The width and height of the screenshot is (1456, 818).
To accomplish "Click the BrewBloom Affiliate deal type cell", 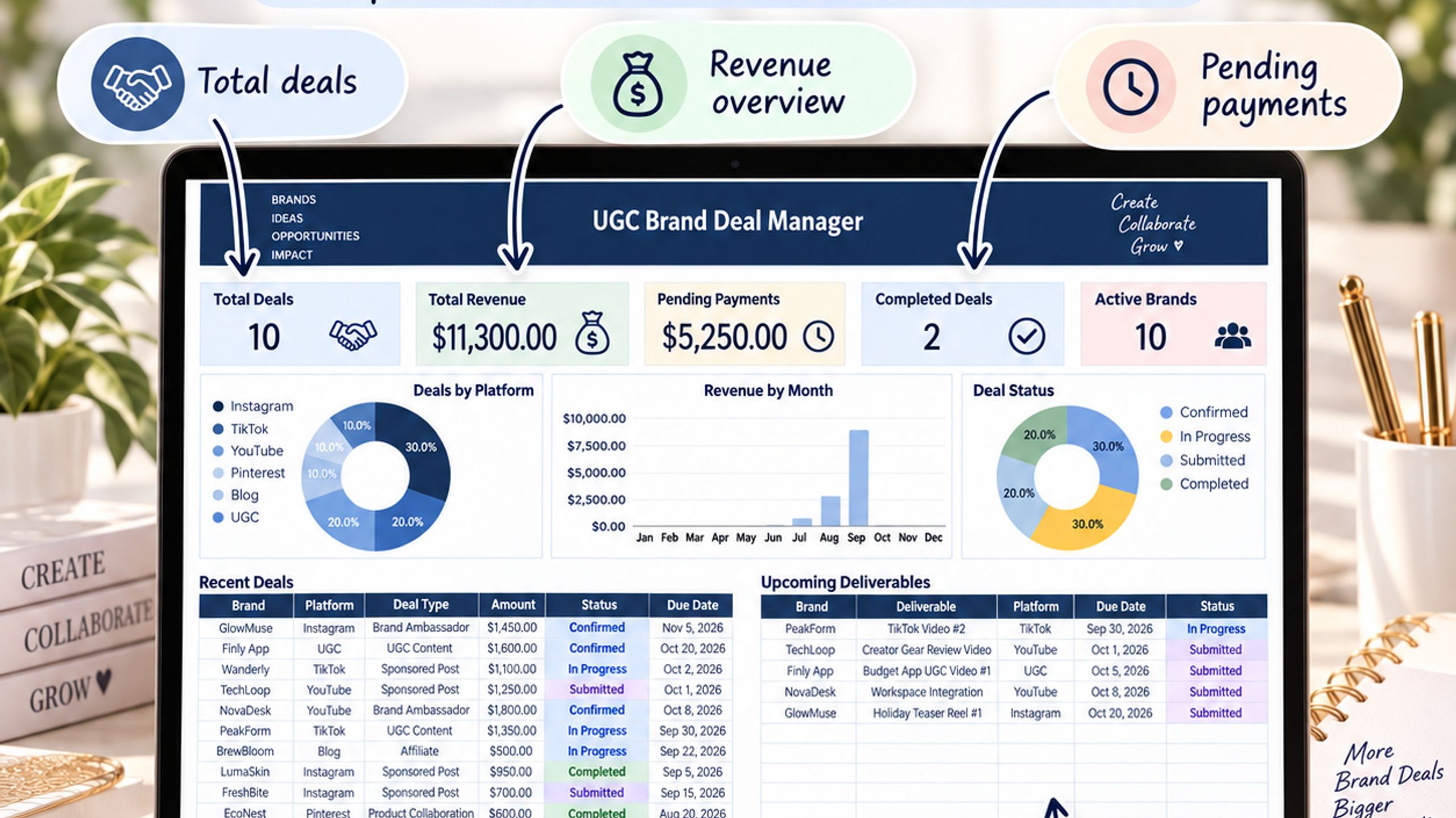I will [420, 751].
